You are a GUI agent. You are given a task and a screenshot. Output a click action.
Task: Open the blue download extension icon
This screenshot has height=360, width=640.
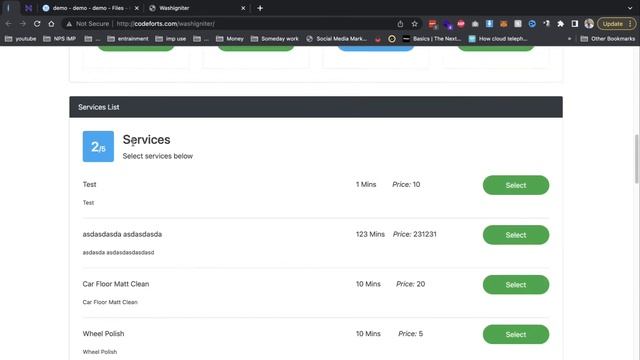489,24
